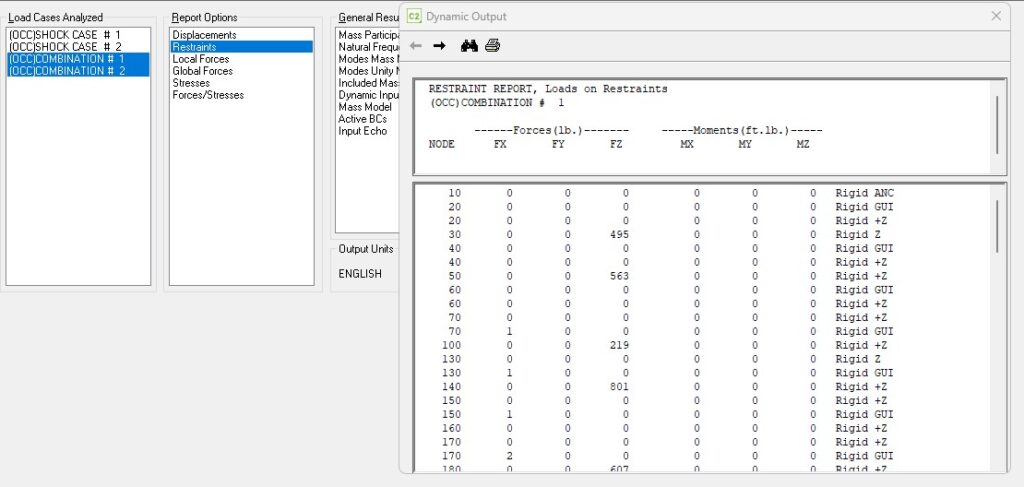Open the Mass Model general result
The image size is (1024, 487).
(x=365, y=107)
